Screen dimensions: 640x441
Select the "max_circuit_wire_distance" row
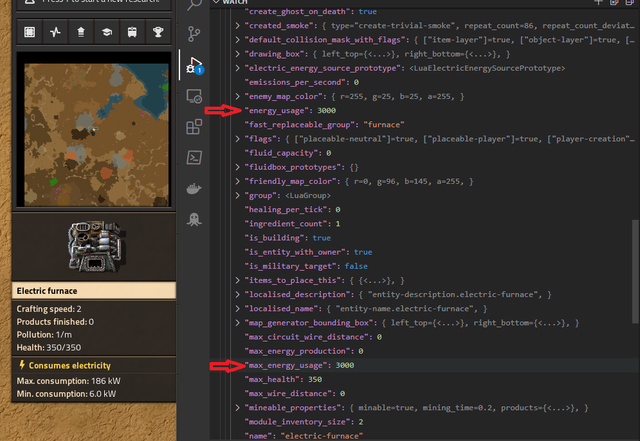click(424, 337)
